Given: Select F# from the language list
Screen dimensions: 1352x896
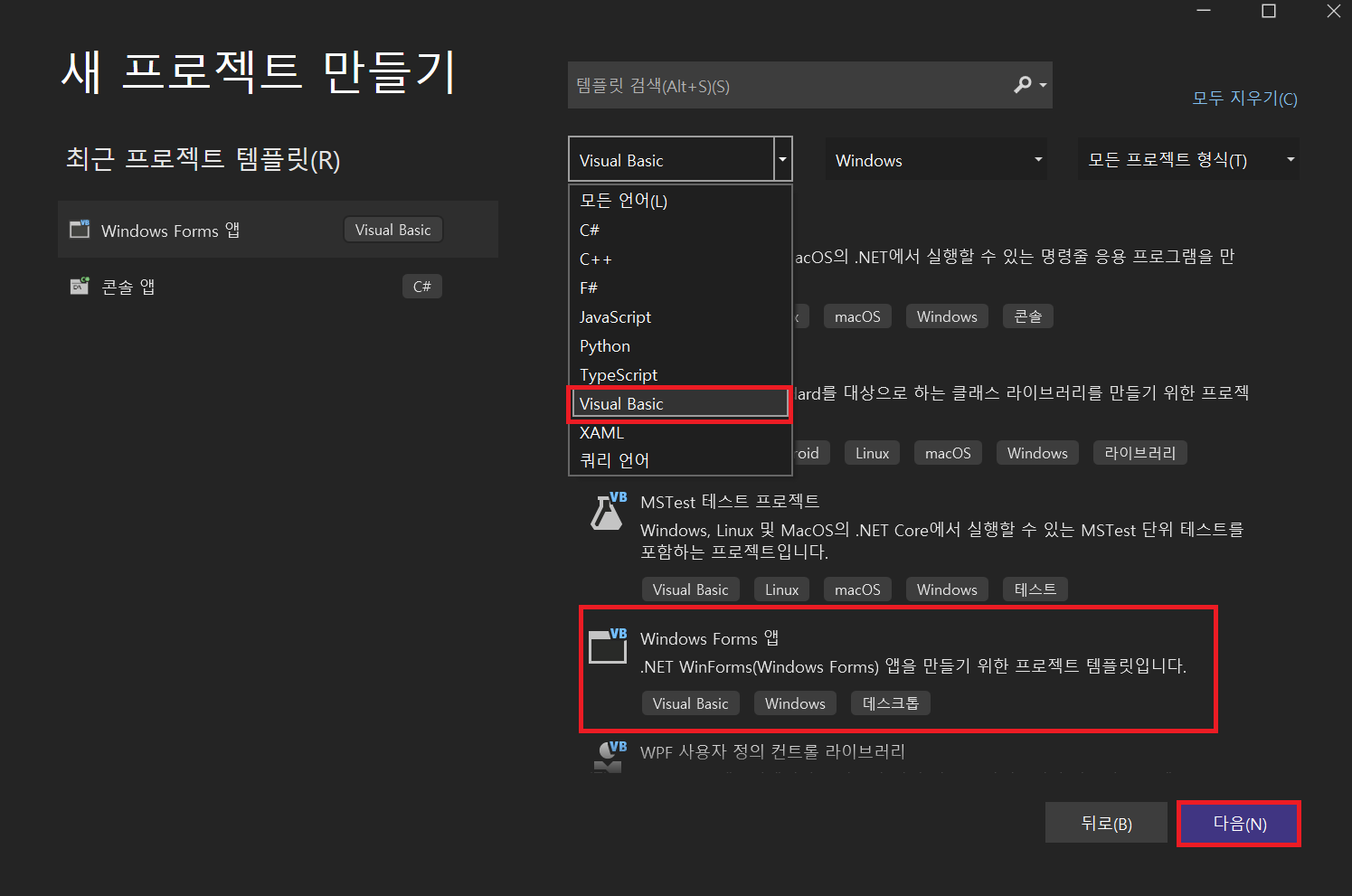Looking at the screenshot, I should (680, 288).
